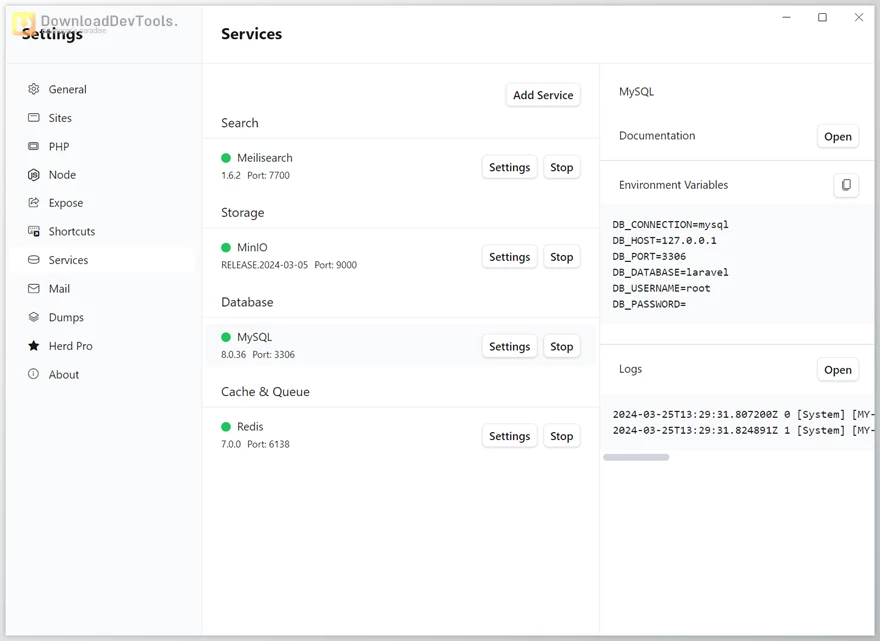
Task: Click the DB_USERNAME=root line
Action: (x=661, y=288)
